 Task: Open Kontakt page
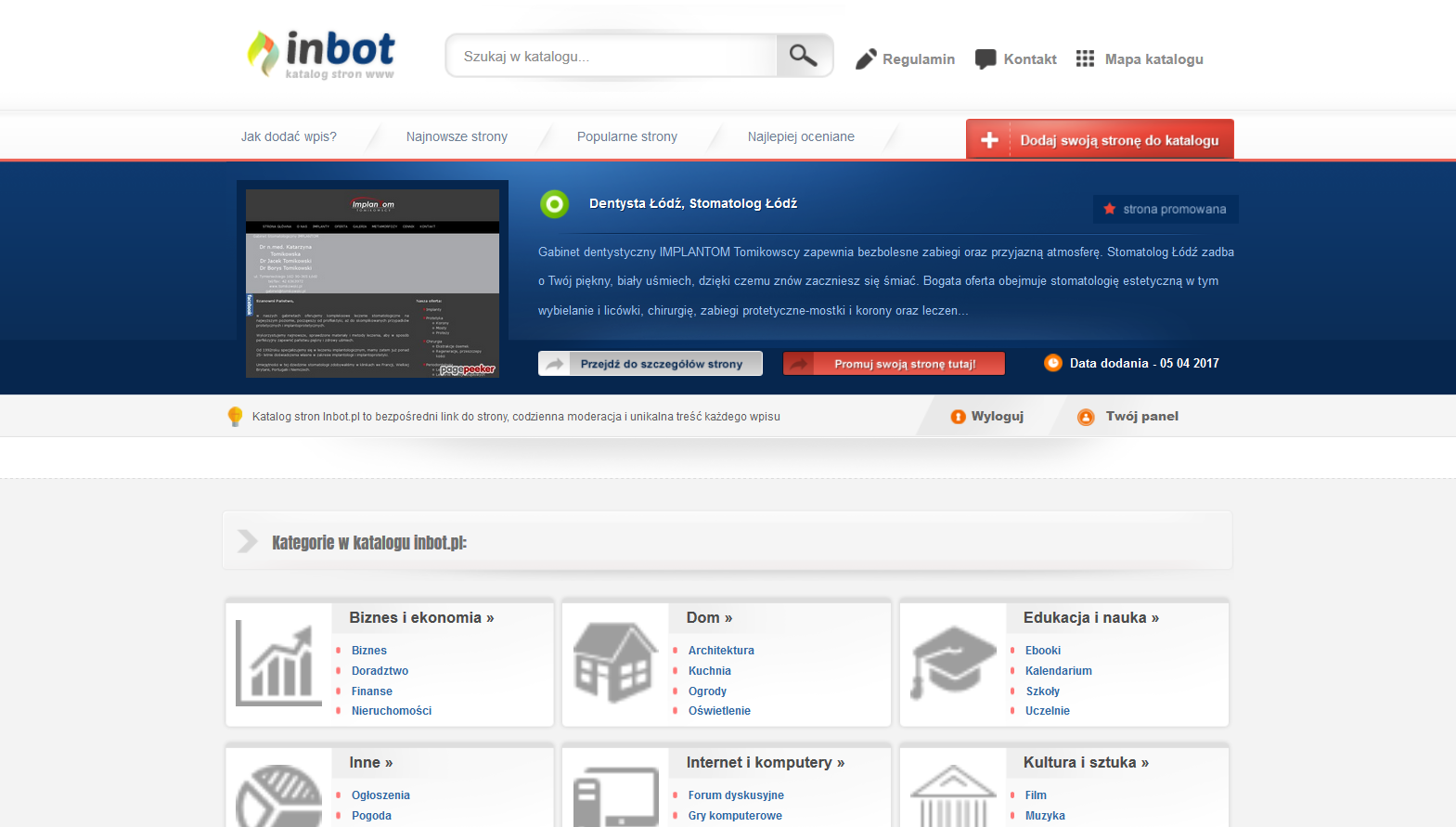1030,59
